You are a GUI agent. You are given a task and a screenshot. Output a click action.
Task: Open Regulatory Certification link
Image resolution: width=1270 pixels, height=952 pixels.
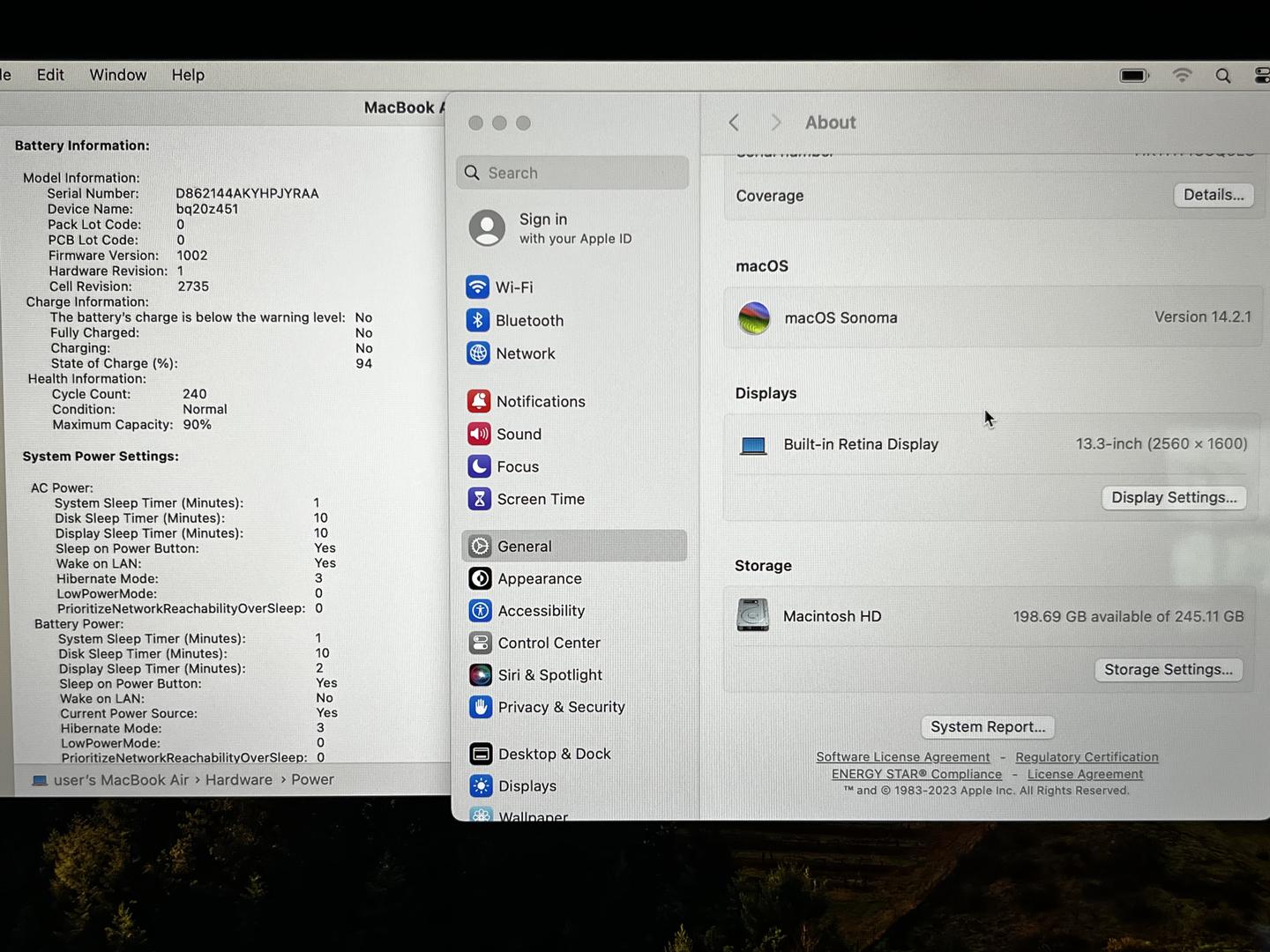pyautogui.click(x=1087, y=757)
